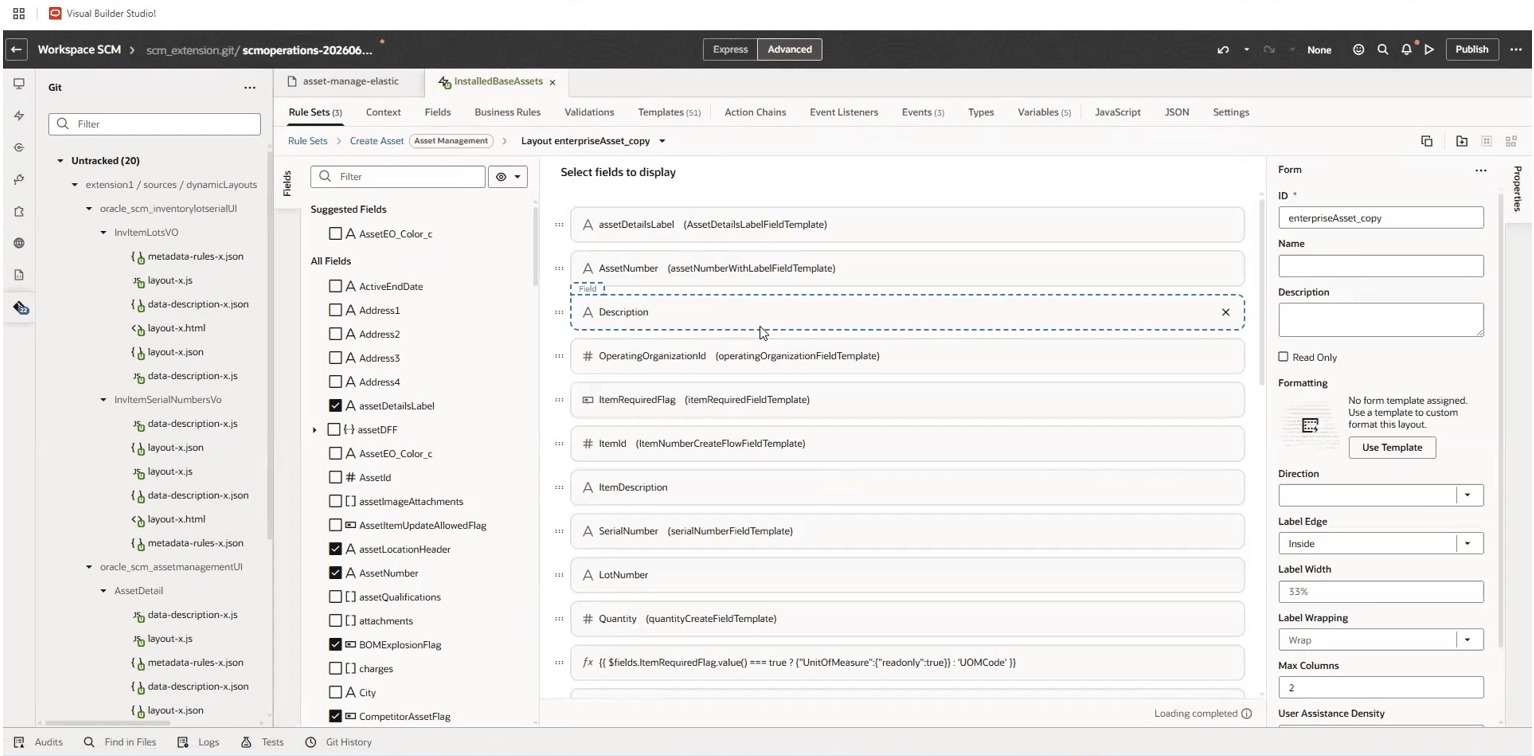The image size is (1534, 756).
Task: Uncheck the AssetNumber checkbox
Action: 336,573
